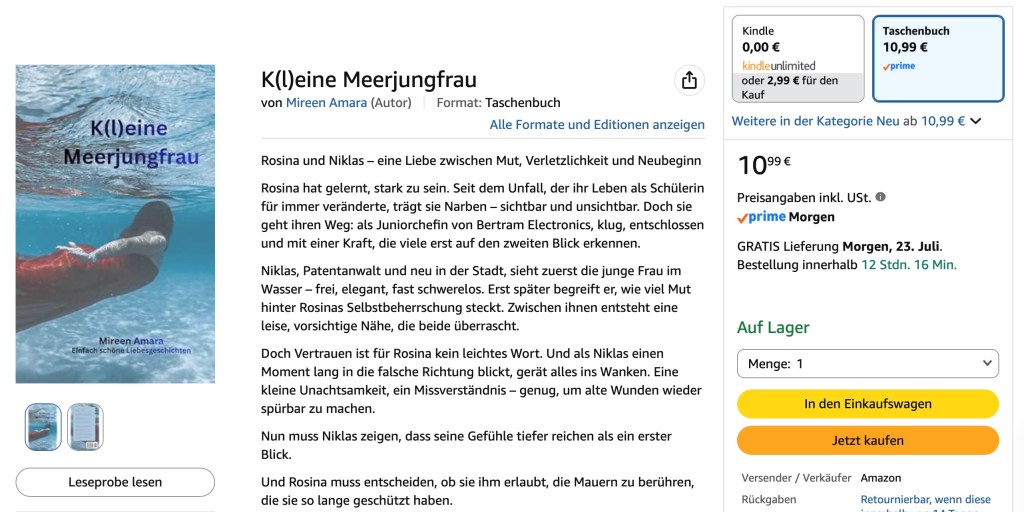Screen dimensions: 1024x512
Task: Select the Taschenbuch format option
Action: (938, 59)
